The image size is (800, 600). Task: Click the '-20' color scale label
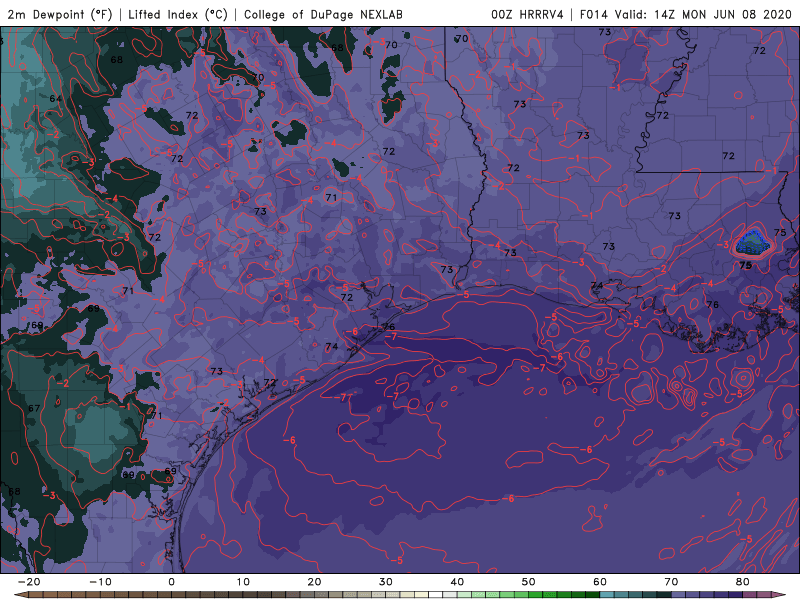(29, 582)
